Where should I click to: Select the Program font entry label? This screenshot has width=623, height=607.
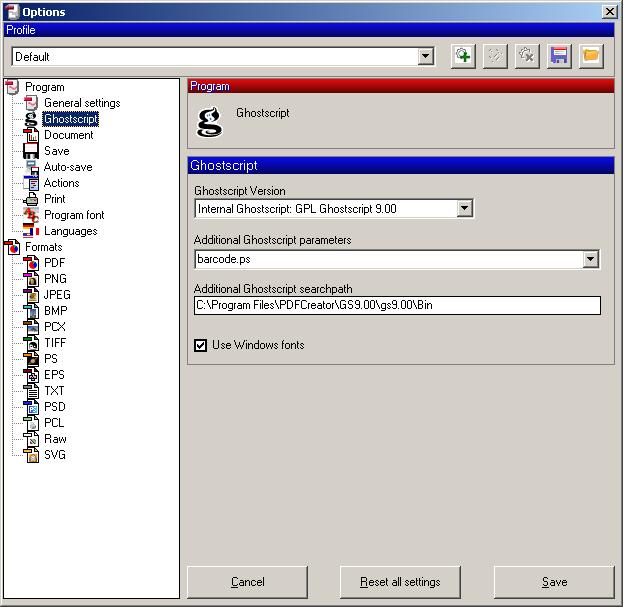pyautogui.click(x=74, y=215)
